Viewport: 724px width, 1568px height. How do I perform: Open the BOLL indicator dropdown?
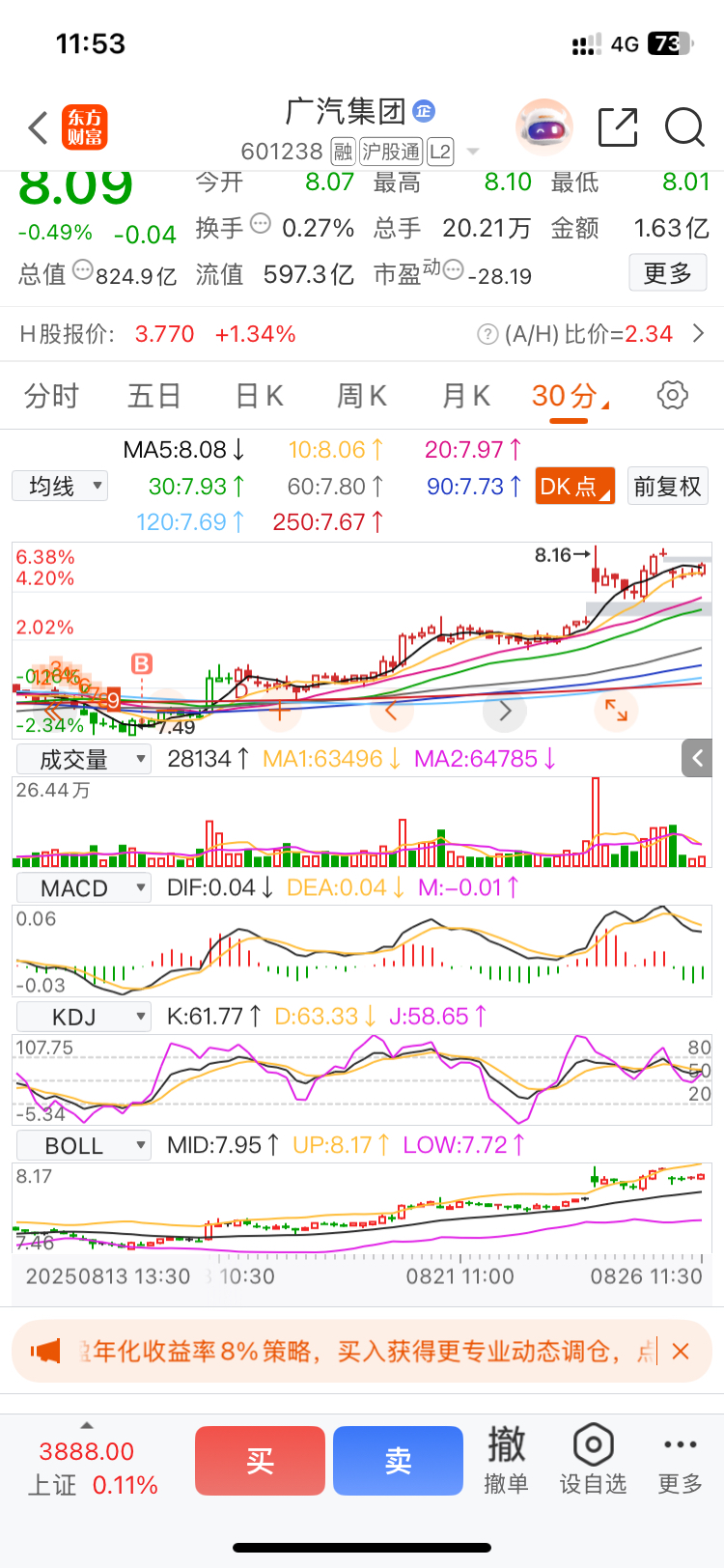point(84,1146)
